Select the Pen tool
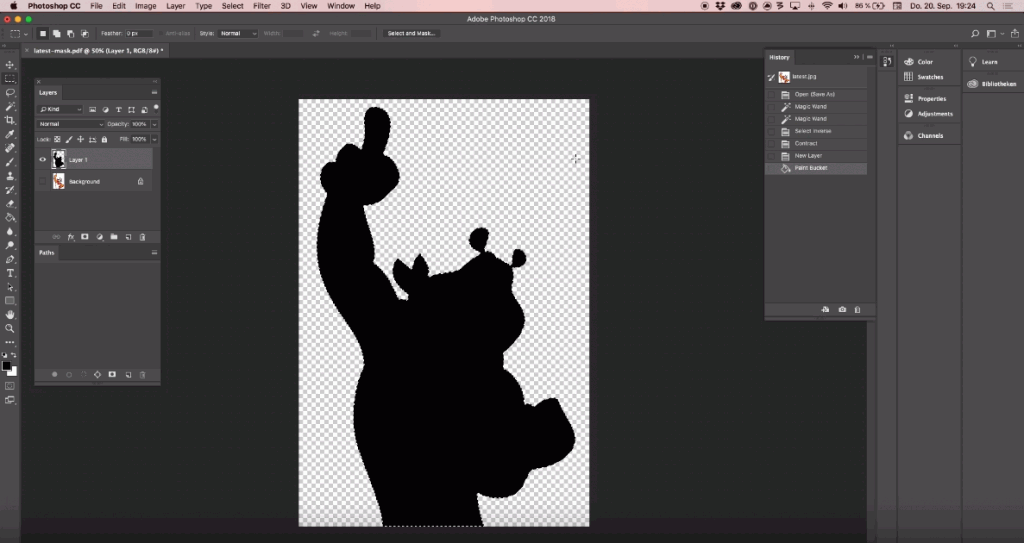Screen dimensions: 1024x543 pyautogui.click(x=10, y=259)
